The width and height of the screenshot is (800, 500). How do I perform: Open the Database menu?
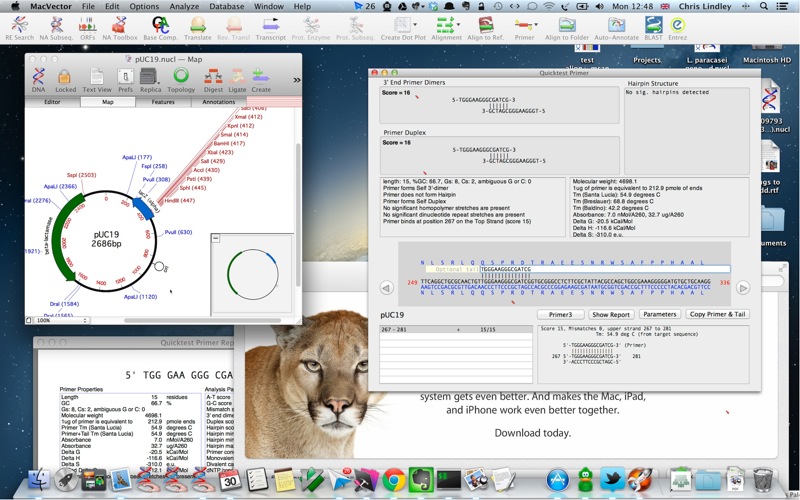227,7
